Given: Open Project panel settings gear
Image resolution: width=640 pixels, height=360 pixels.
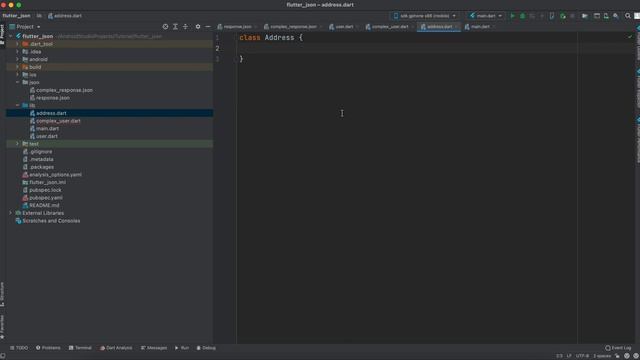Looking at the screenshot, I should click(198, 27).
